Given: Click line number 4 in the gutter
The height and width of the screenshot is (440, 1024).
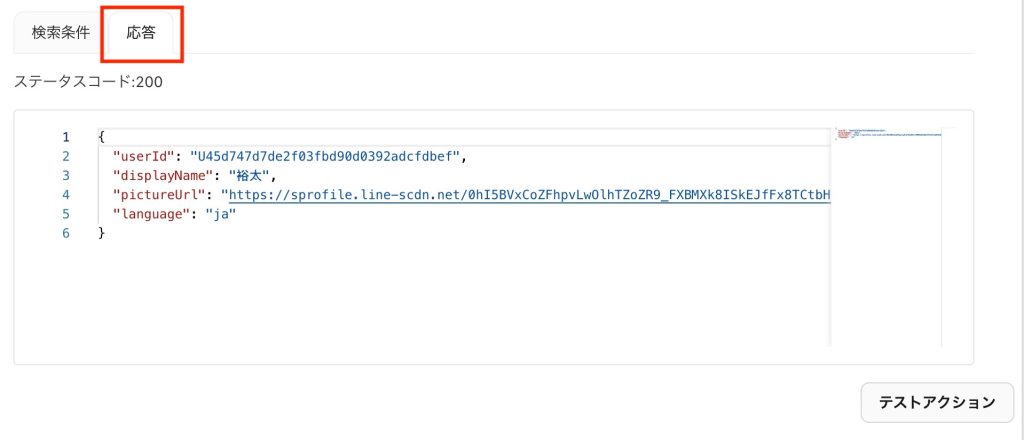Looking at the screenshot, I should (65, 195).
